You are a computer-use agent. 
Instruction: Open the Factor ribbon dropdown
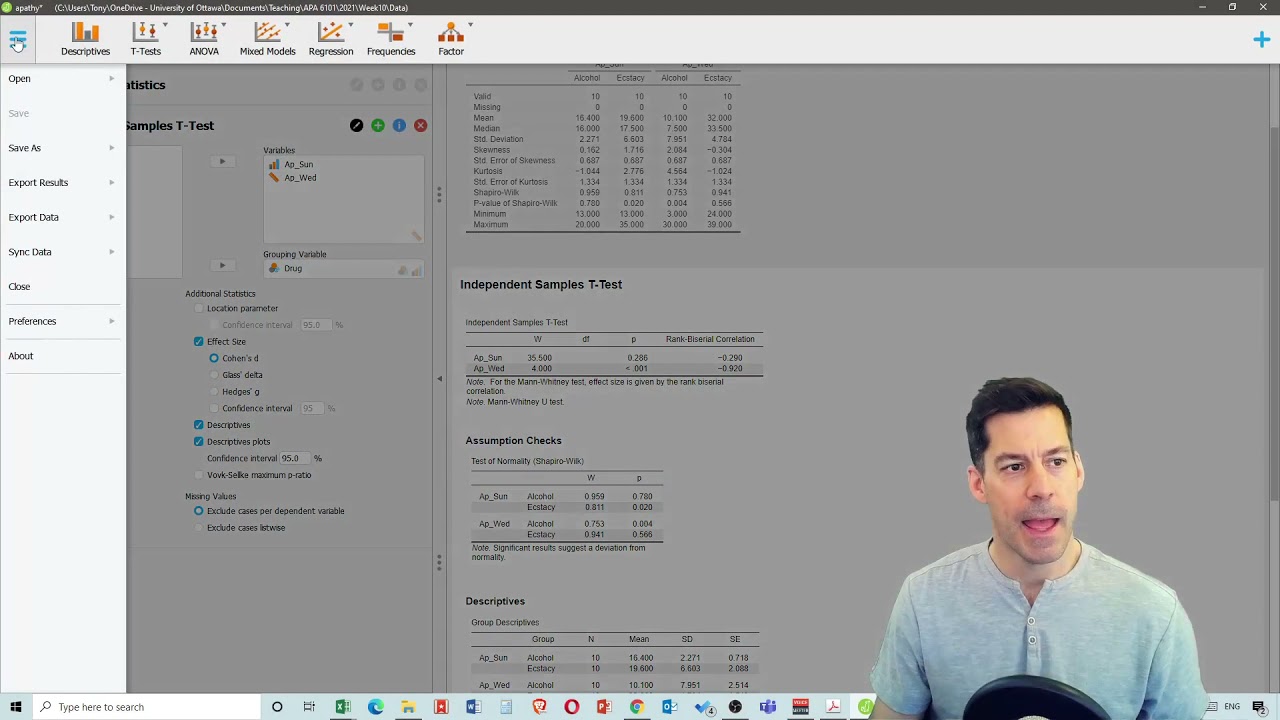(x=451, y=40)
